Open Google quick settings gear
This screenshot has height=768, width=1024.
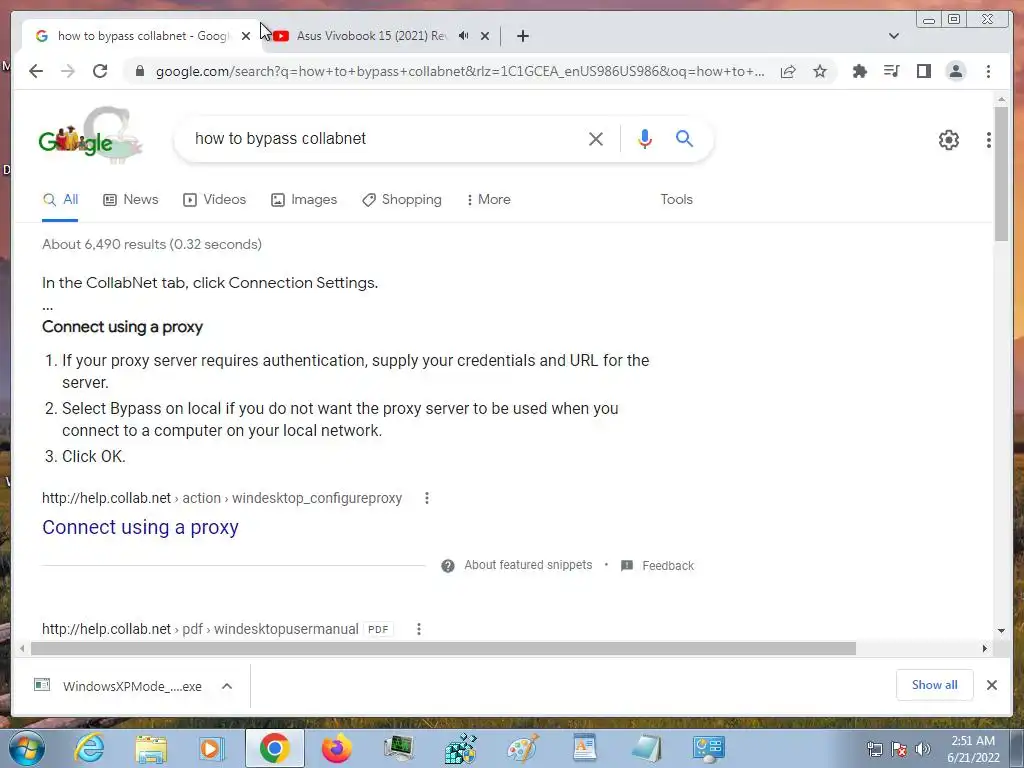(x=948, y=140)
